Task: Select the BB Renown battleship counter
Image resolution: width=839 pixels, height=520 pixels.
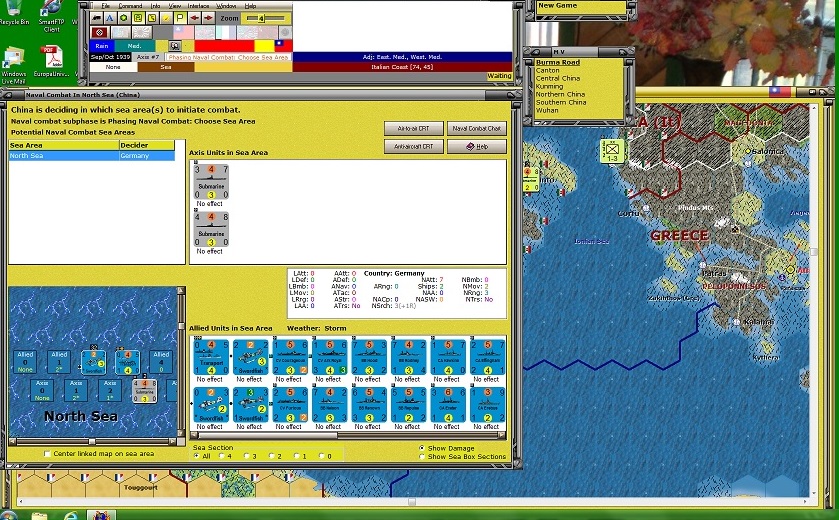Action: point(369,404)
